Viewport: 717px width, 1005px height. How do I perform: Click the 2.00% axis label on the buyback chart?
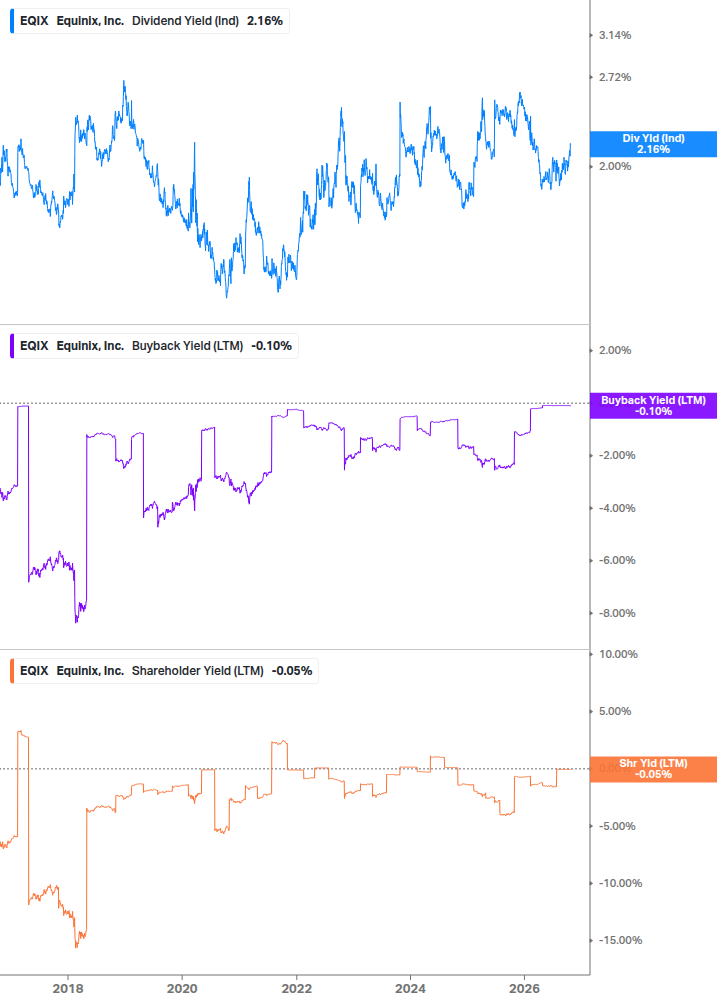point(615,350)
